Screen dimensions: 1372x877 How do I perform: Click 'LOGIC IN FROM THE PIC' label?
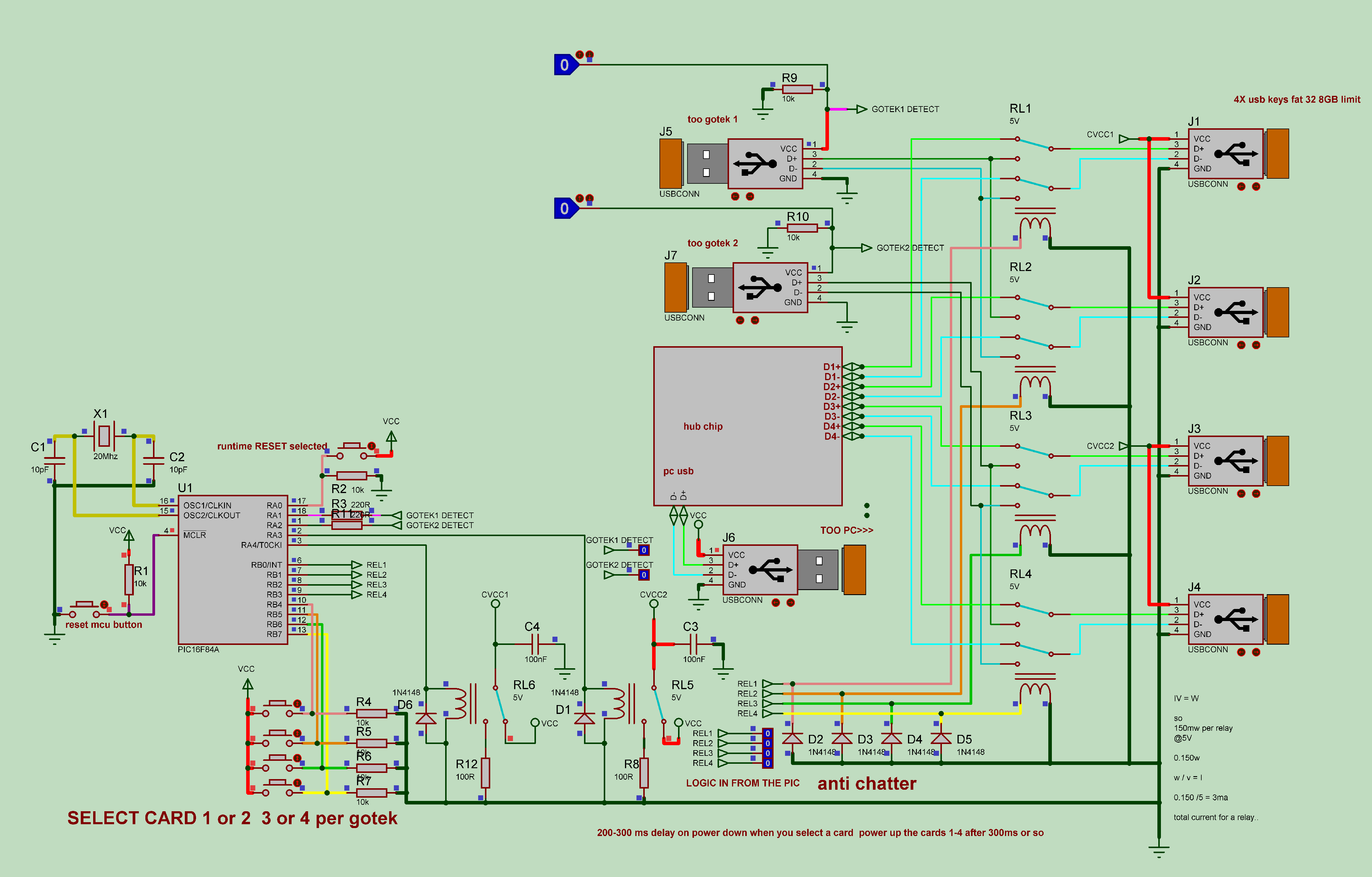tap(742, 783)
